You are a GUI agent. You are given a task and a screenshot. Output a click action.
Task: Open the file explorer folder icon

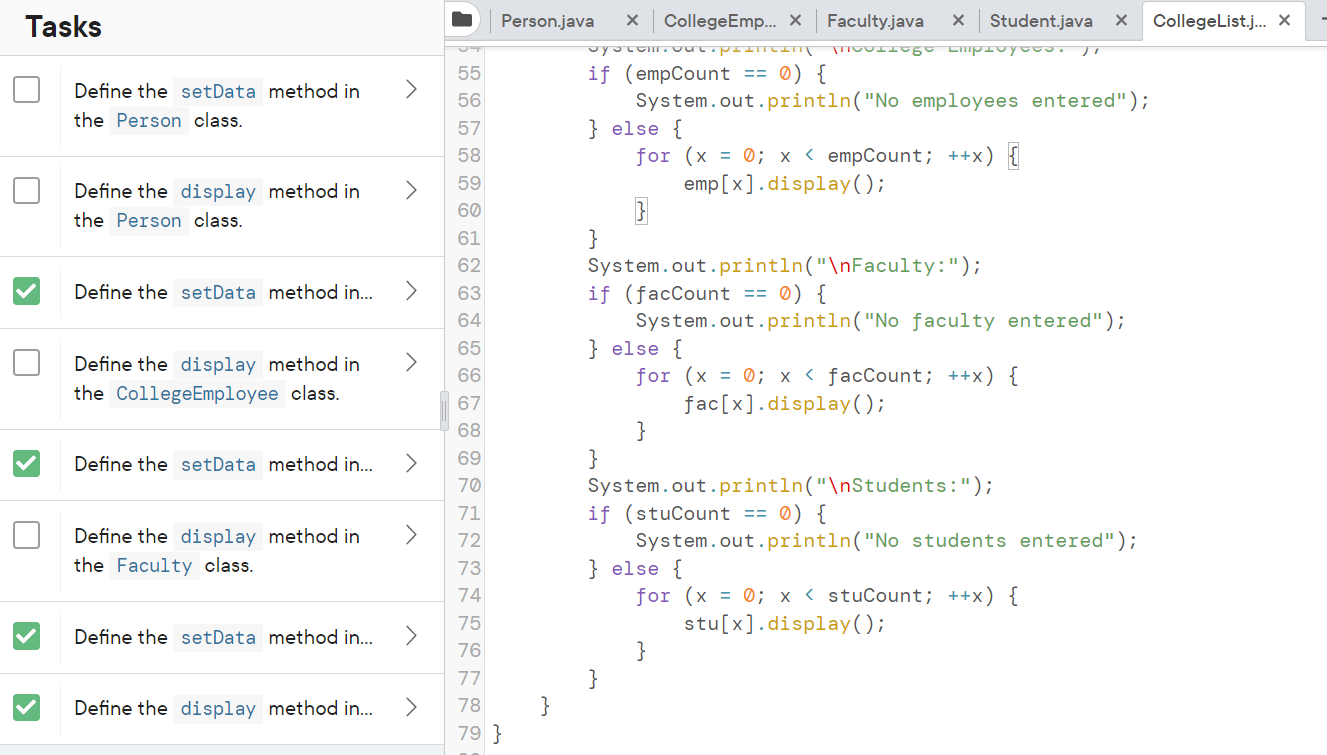[x=462, y=19]
